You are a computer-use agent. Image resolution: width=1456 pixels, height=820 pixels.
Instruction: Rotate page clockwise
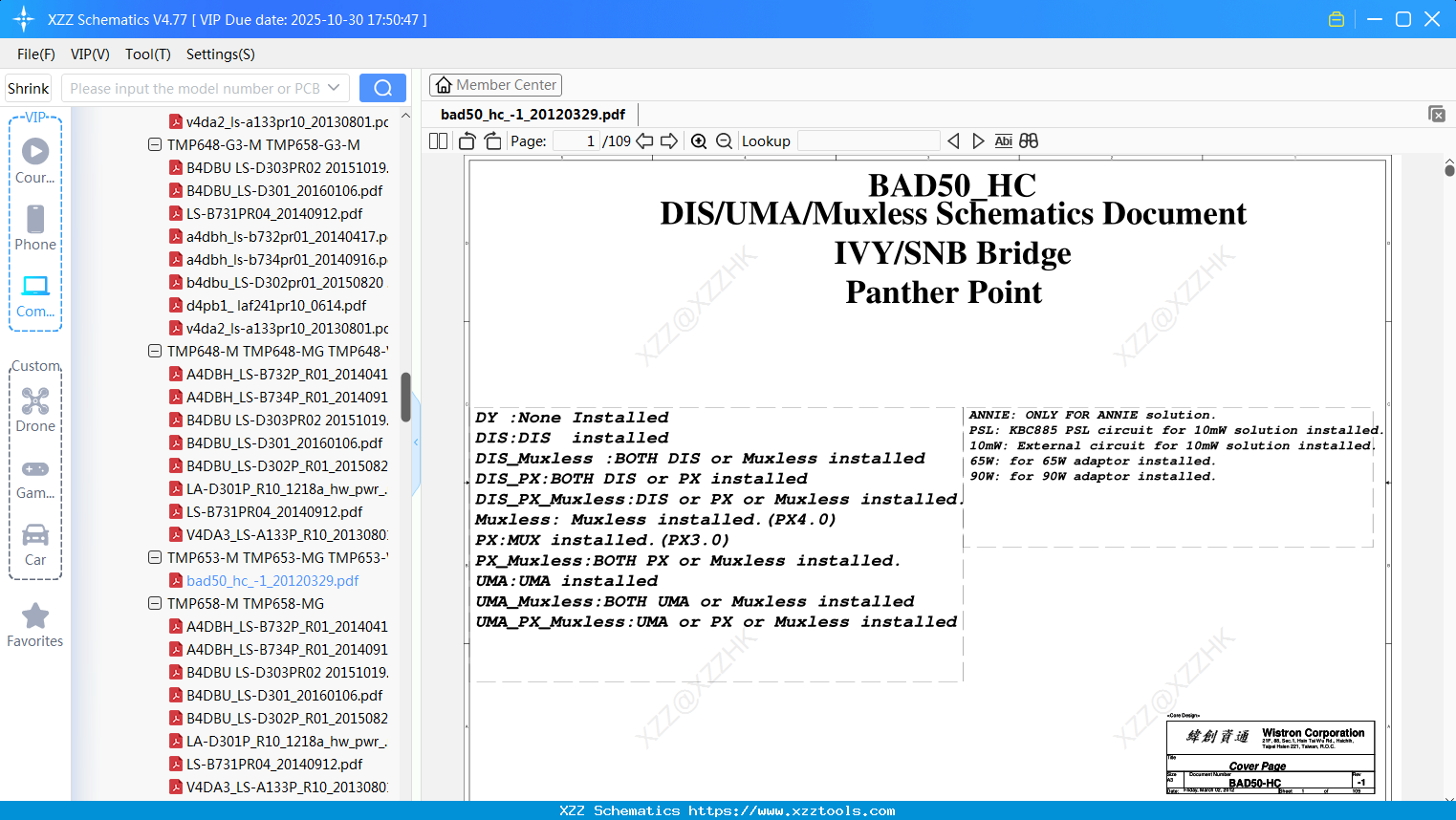492,140
